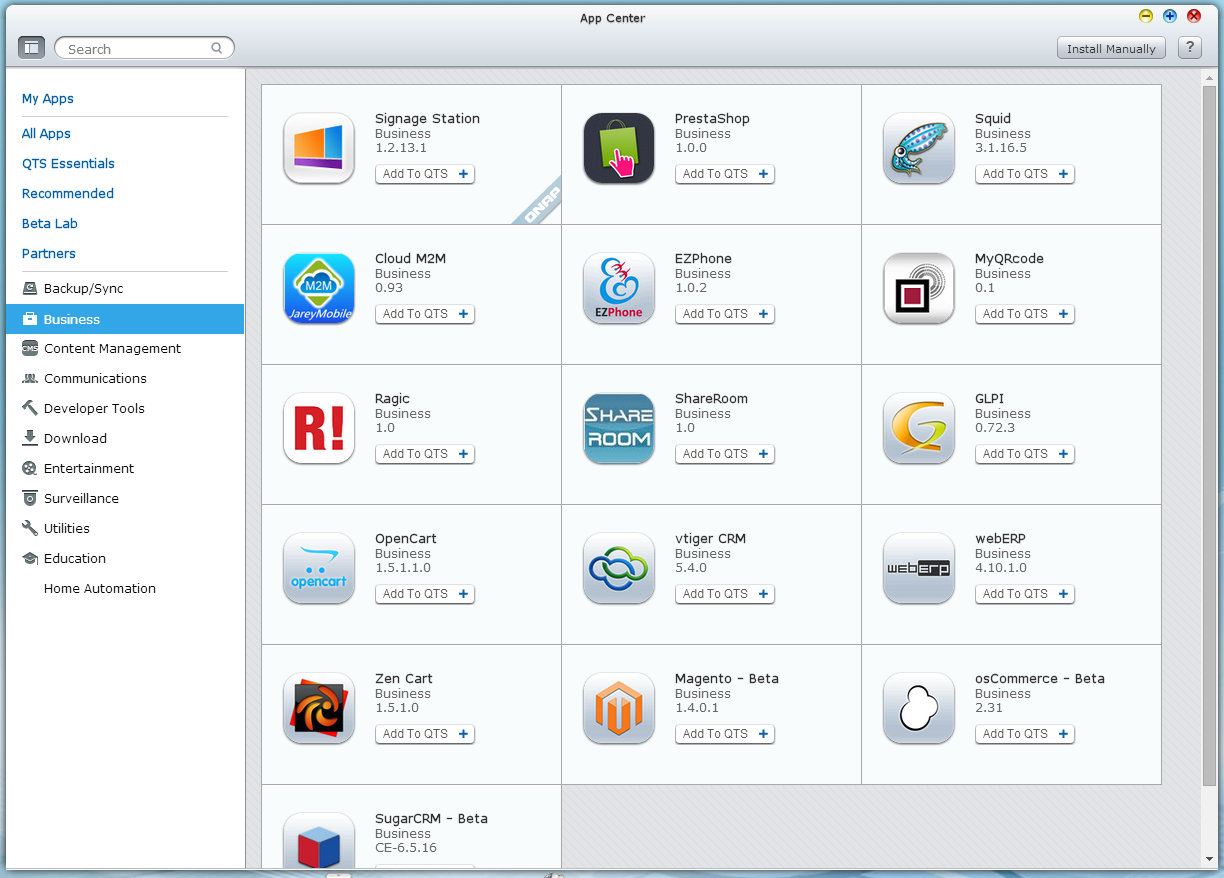Screen dimensions: 1224x878
Task: Open help with the question mark button
Action: (x=1189, y=48)
